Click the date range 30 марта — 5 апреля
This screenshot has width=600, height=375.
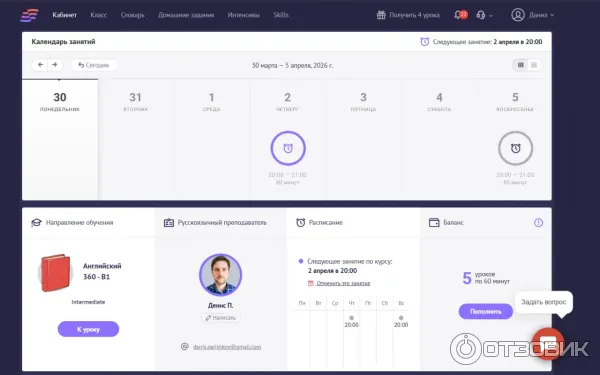(x=292, y=65)
